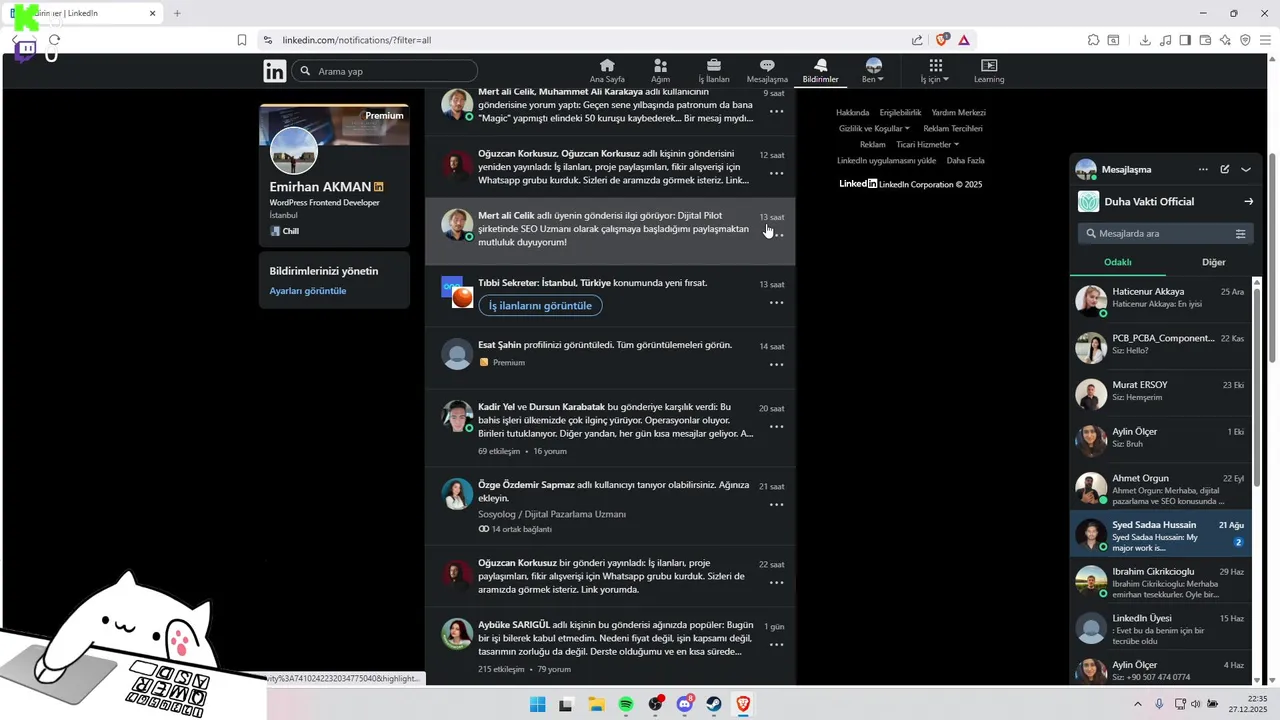The height and width of the screenshot is (720, 1280).
Task: Open Emirhan AKMAN profile name
Action: click(x=320, y=187)
